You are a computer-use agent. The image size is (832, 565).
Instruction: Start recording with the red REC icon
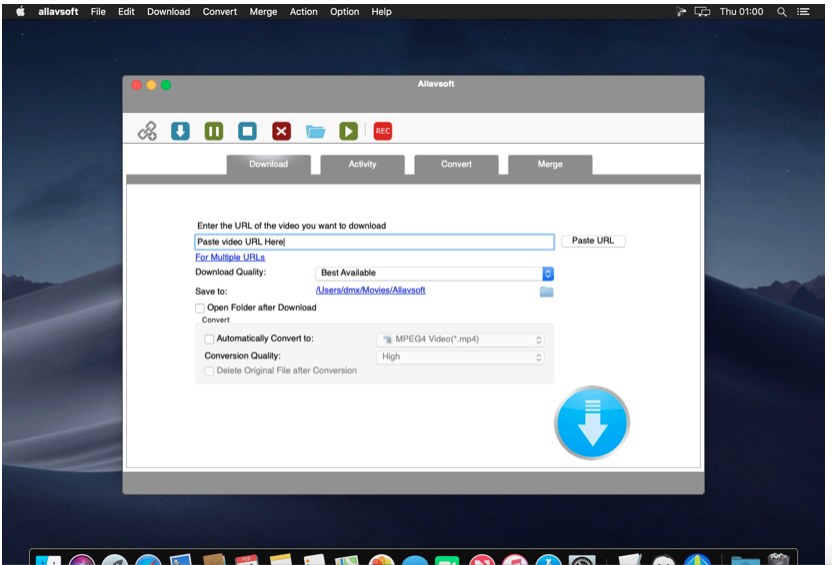(x=383, y=131)
